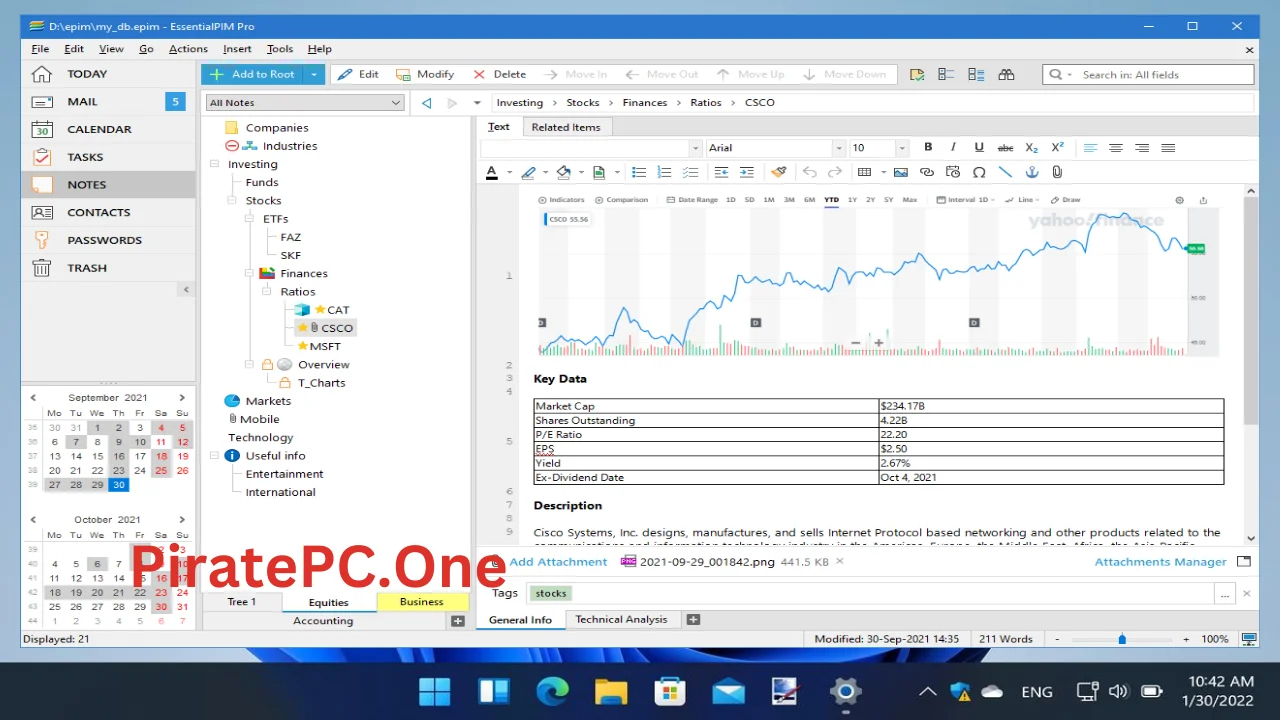Open the Attachments Manager
1280x720 pixels.
[1160, 562]
